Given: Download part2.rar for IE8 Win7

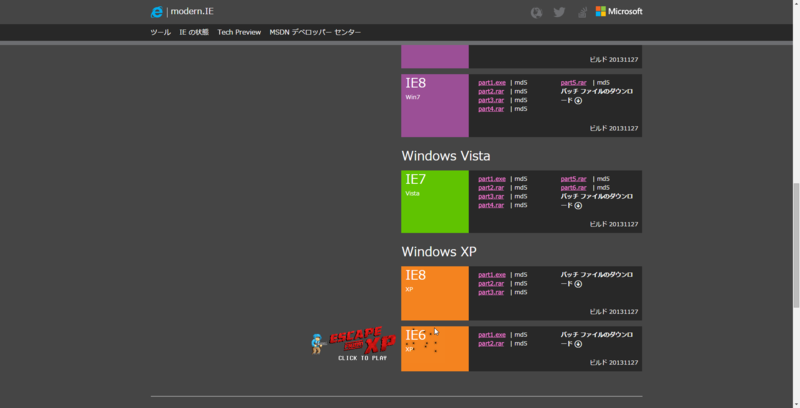Looking at the screenshot, I should pyautogui.click(x=491, y=91).
